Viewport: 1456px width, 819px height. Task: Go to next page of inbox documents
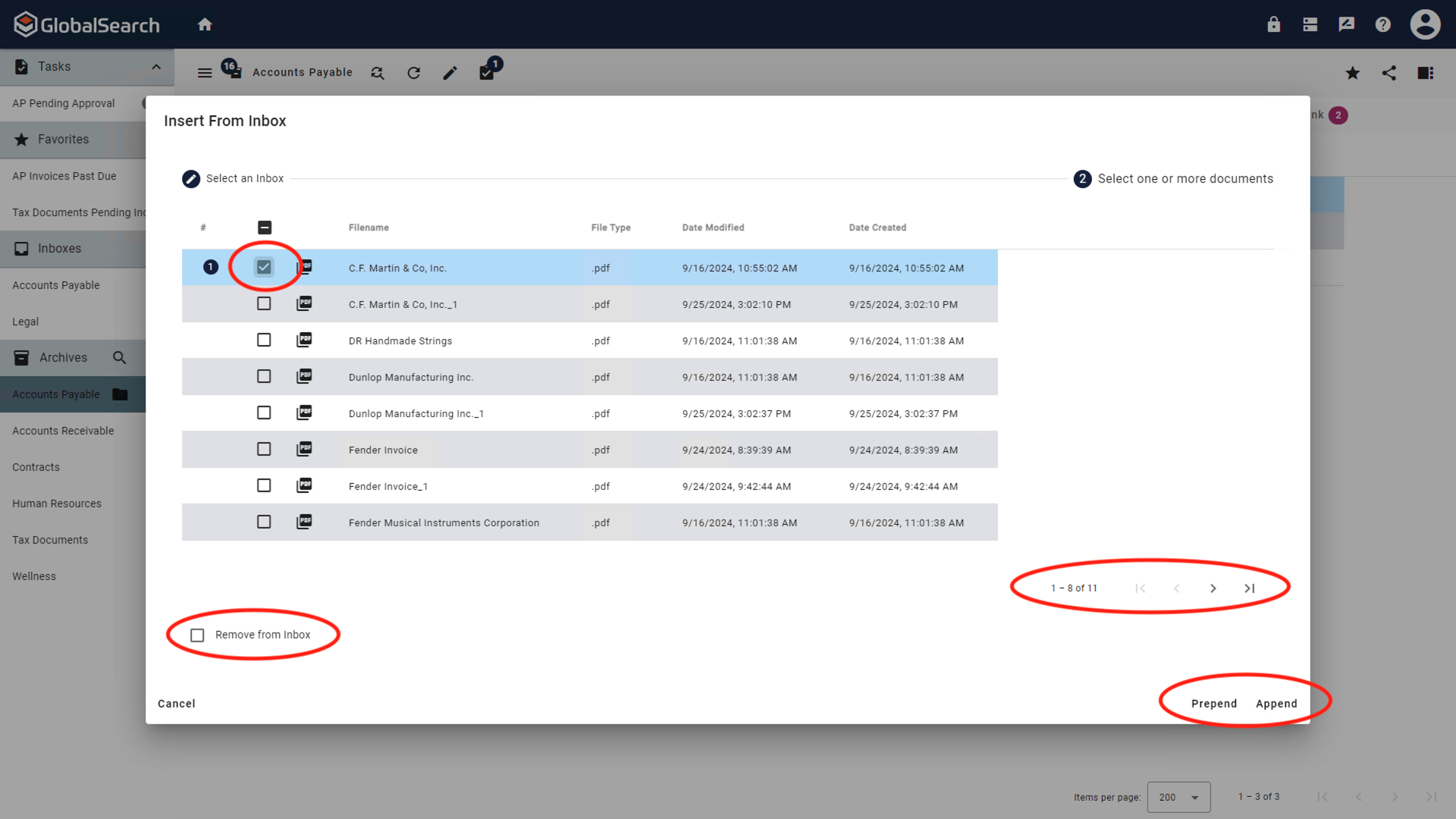tap(1213, 588)
